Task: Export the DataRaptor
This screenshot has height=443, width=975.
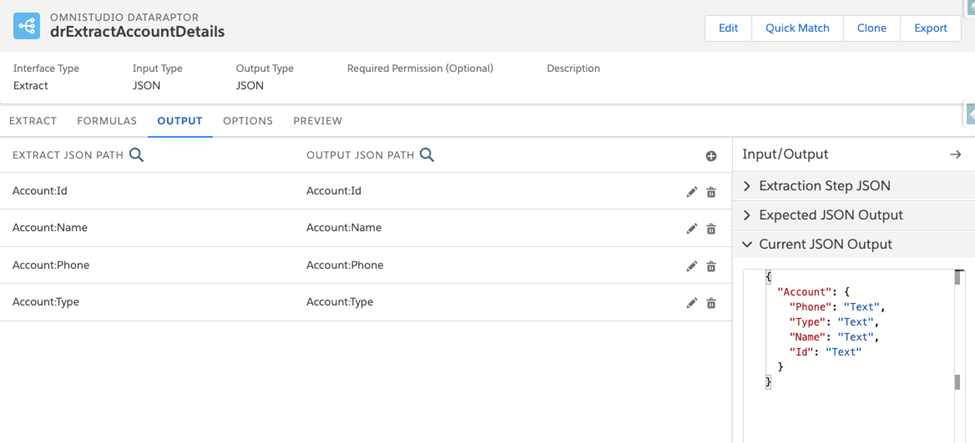Action: pyautogui.click(x=931, y=28)
